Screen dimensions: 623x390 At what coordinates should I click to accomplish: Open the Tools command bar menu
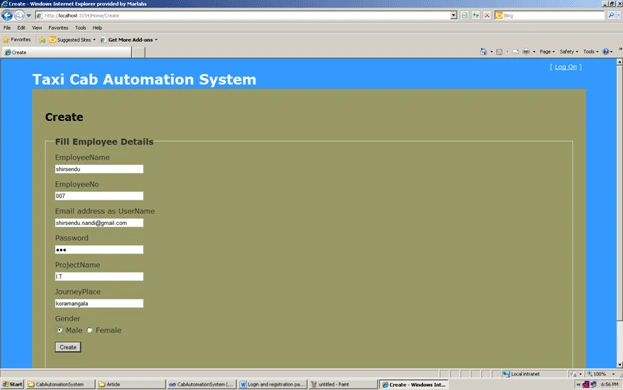tap(591, 52)
